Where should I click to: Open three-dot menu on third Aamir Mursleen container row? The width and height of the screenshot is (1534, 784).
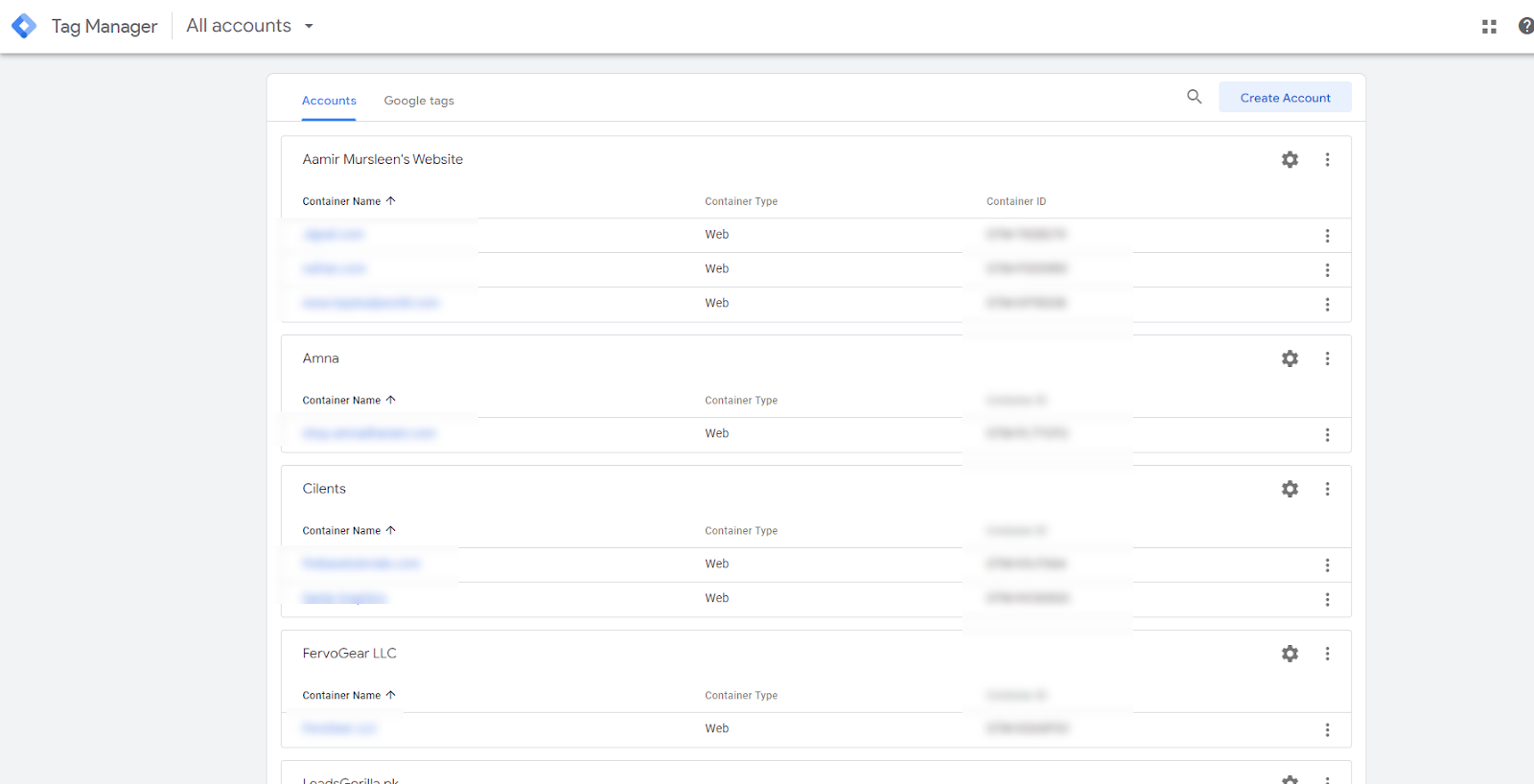click(x=1327, y=305)
